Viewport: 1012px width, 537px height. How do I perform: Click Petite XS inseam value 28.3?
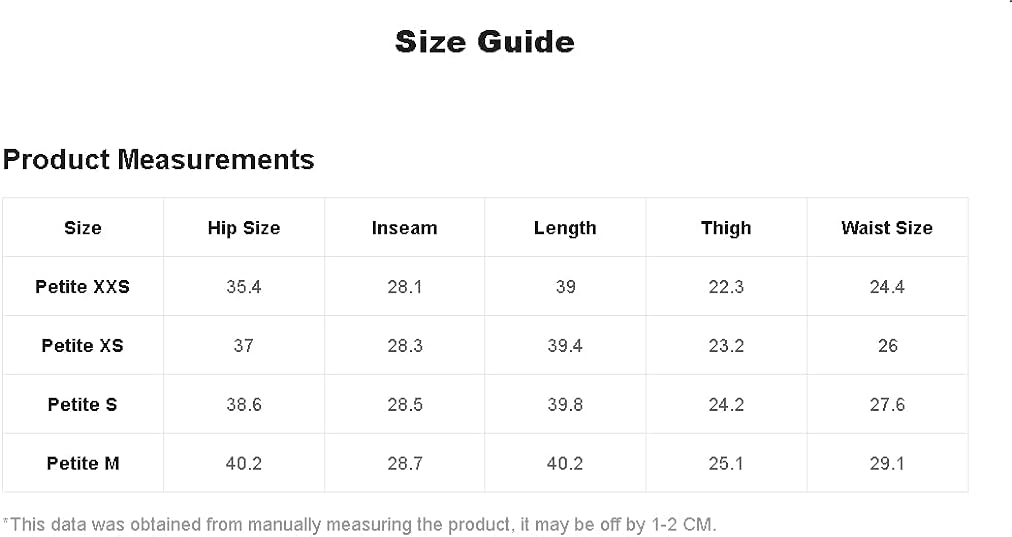(x=405, y=346)
